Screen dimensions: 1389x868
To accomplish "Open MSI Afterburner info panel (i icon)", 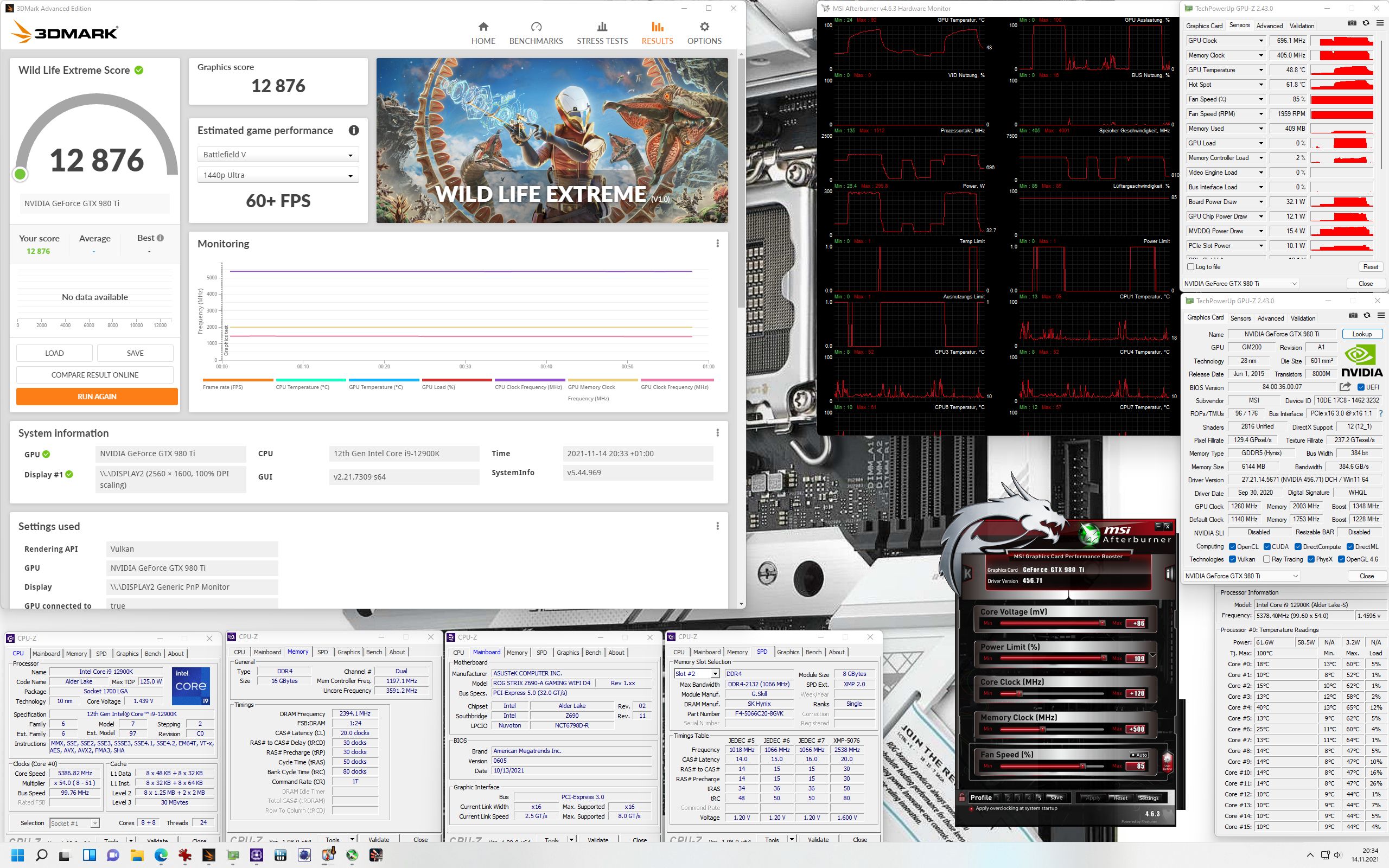I will [1169, 573].
